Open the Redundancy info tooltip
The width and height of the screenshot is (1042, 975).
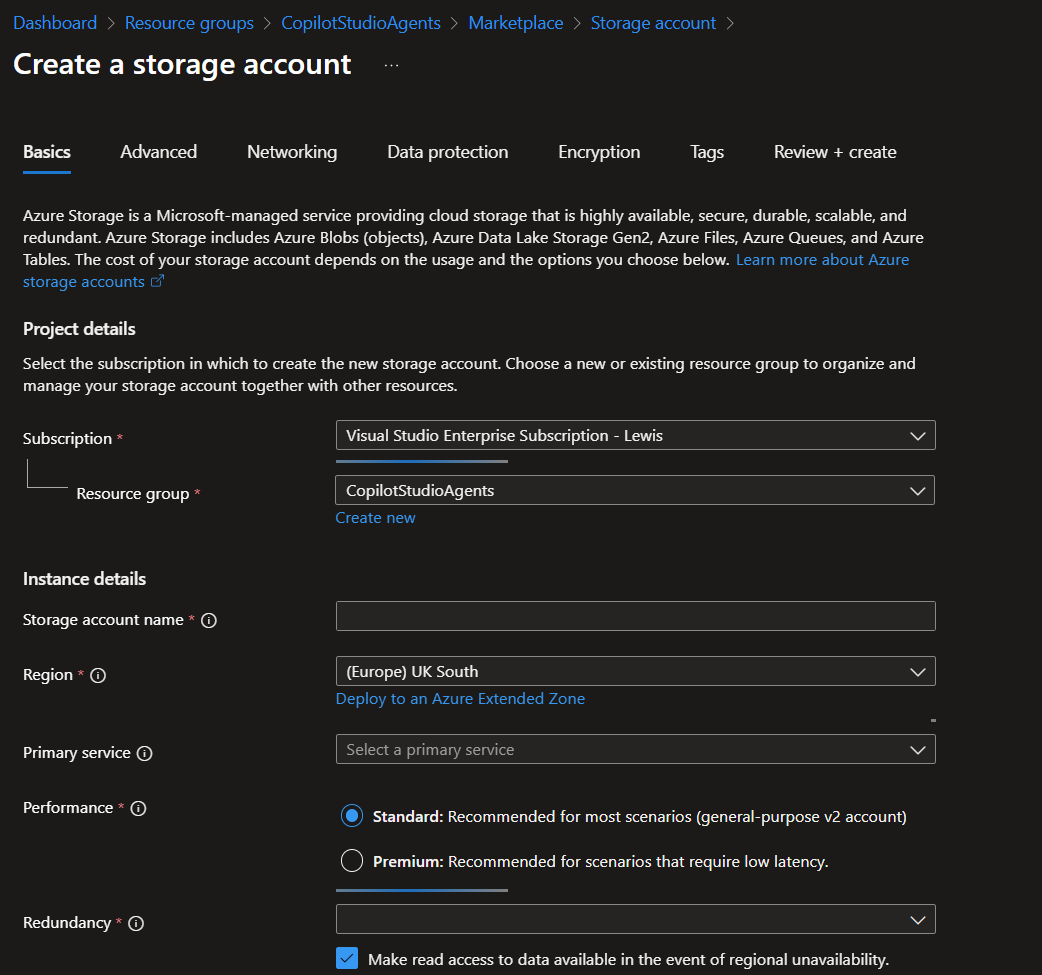pyautogui.click(x=136, y=923)
